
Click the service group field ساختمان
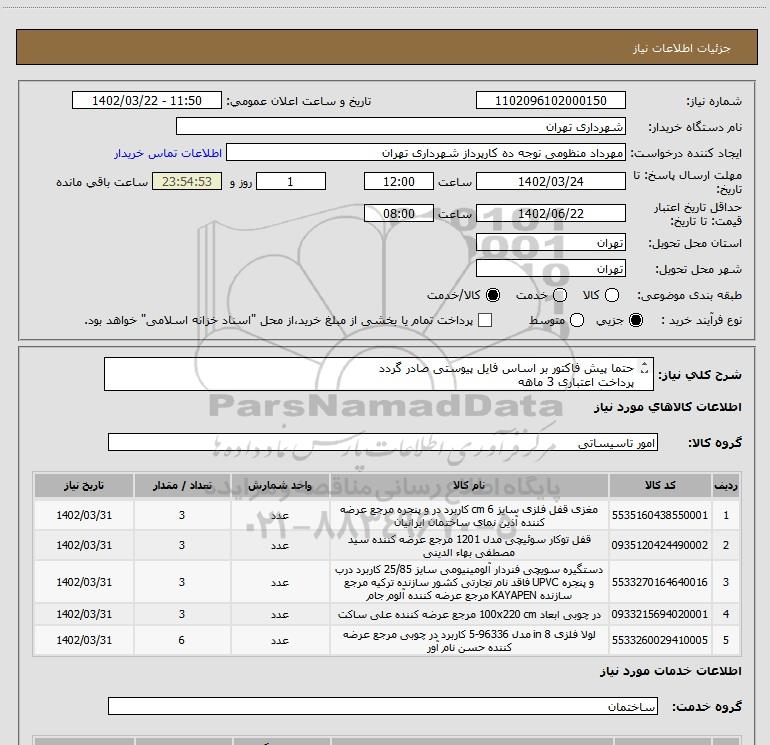coord(383,706)
